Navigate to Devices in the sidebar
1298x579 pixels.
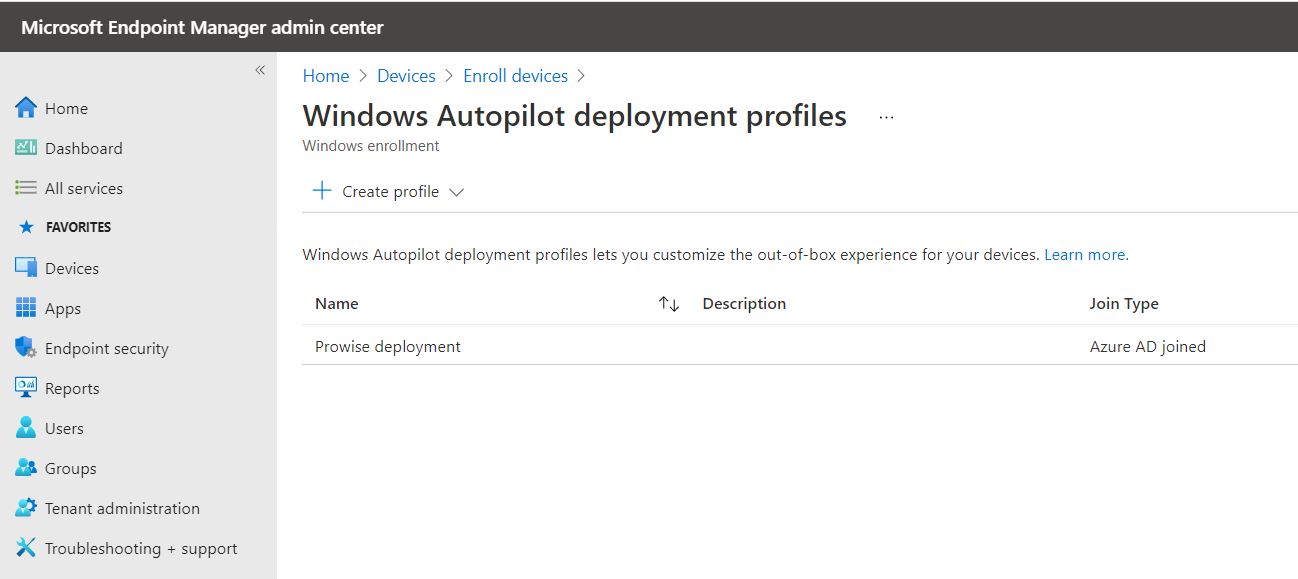tap(72, 268)
